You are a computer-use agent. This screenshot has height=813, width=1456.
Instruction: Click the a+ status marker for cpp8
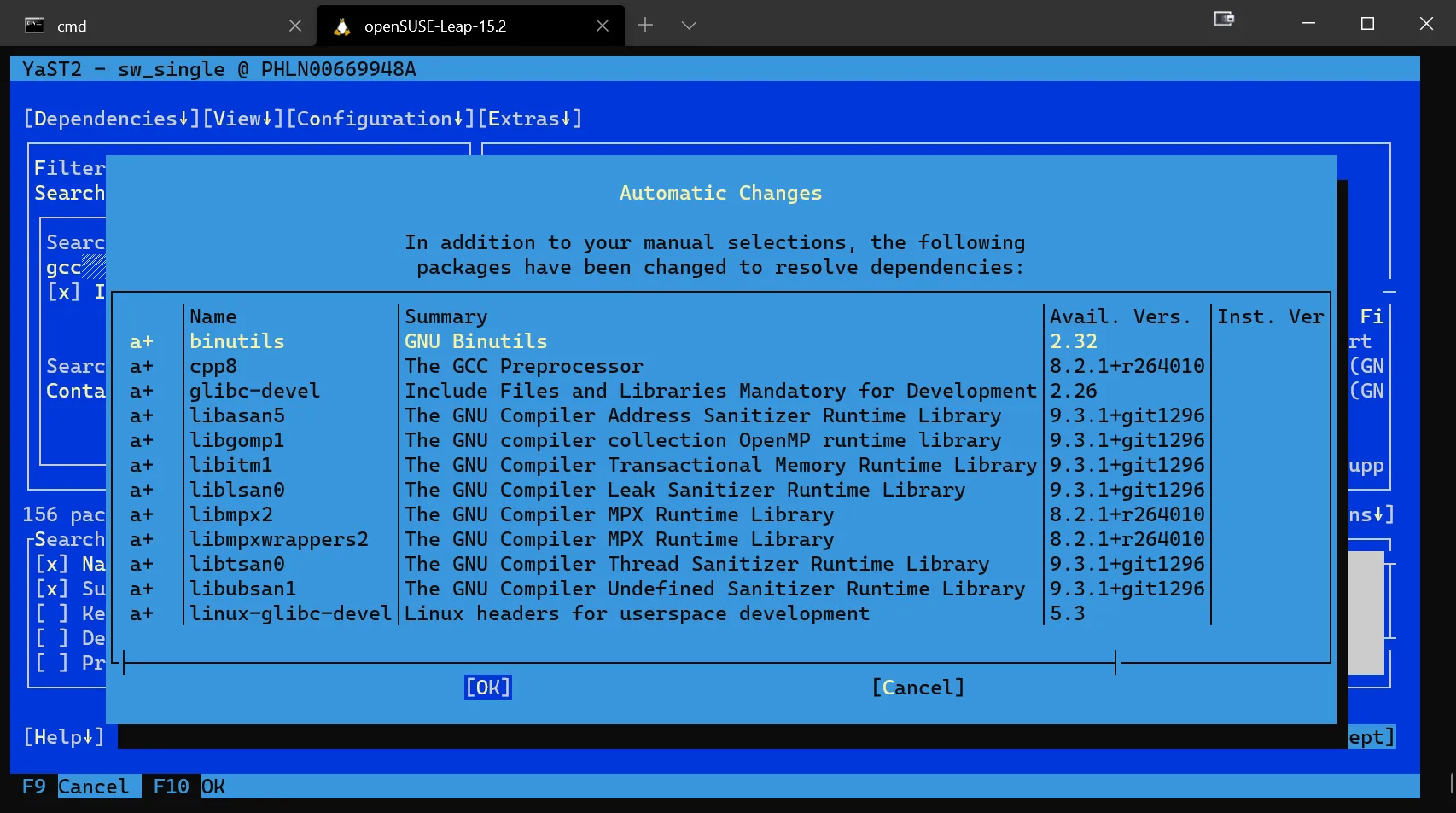pos(142,366)
